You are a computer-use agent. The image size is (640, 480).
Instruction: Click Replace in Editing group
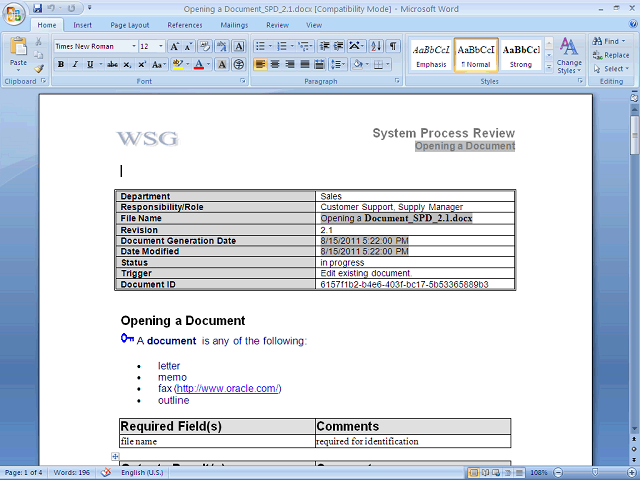tap(611, 55)
